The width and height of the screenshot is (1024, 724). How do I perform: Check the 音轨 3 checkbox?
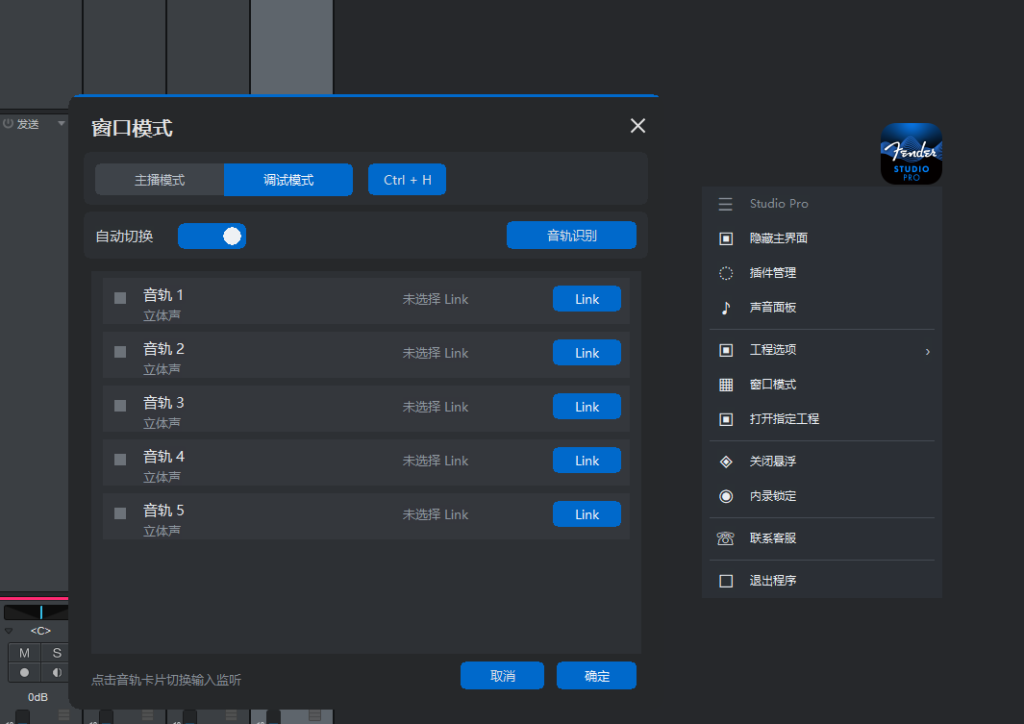[120, 405]
